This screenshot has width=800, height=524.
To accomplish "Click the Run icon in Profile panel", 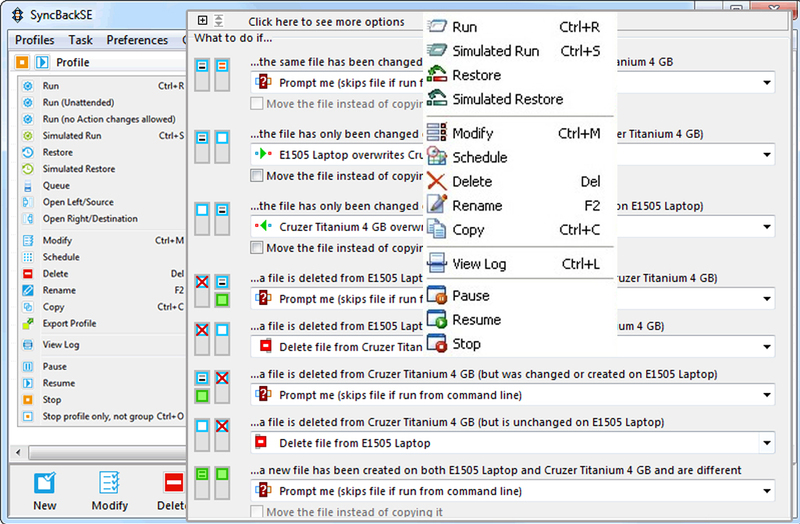I will click(28, 86).
